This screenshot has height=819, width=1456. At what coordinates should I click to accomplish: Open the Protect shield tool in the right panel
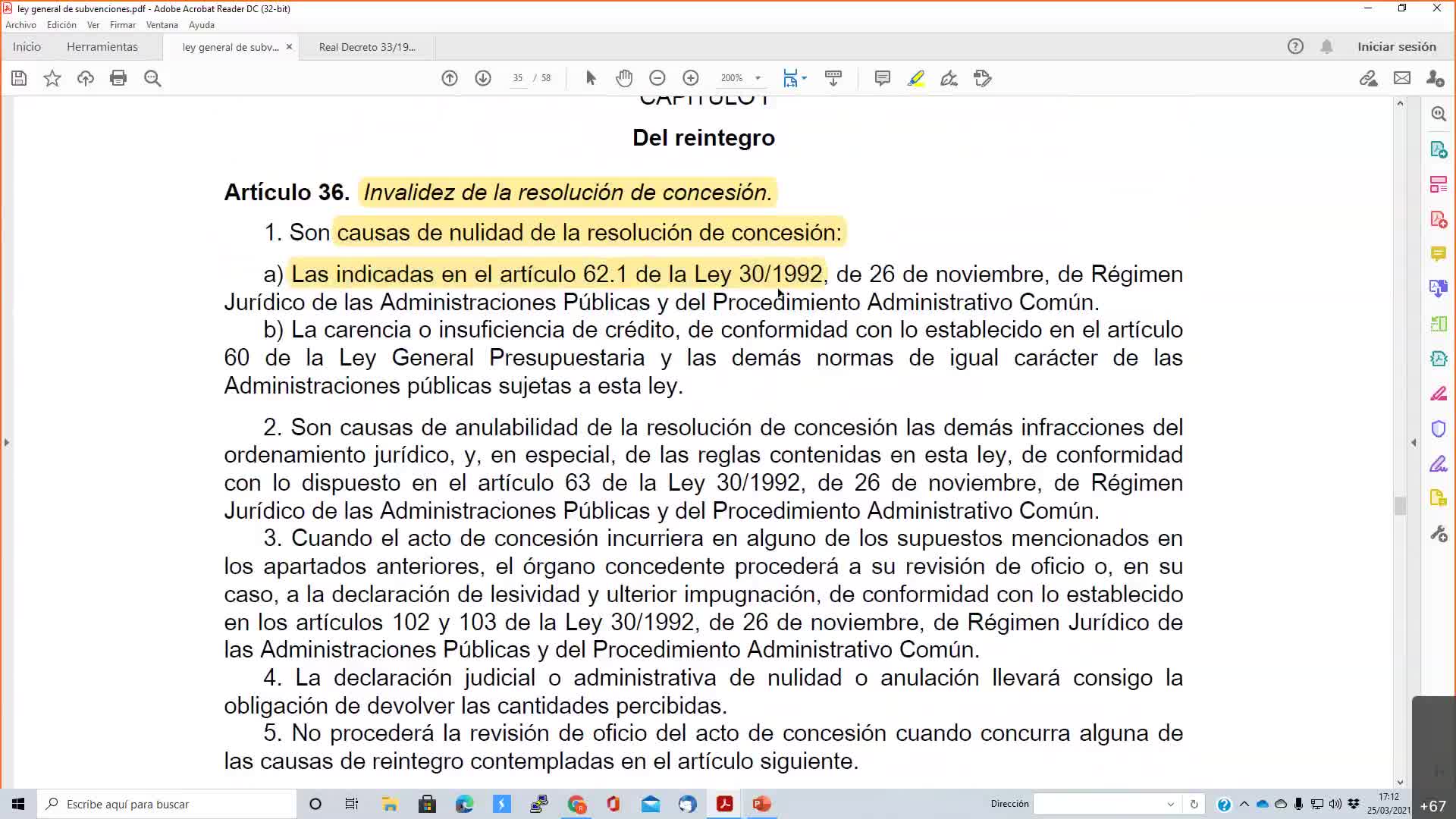click(x=1439, y=428)
